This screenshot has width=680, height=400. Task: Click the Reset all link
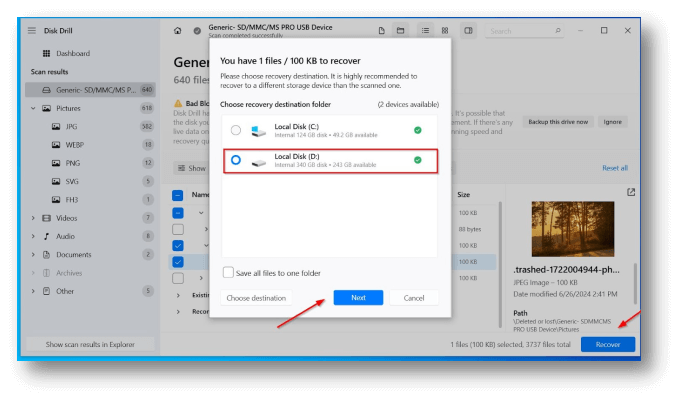coord(615,168)
